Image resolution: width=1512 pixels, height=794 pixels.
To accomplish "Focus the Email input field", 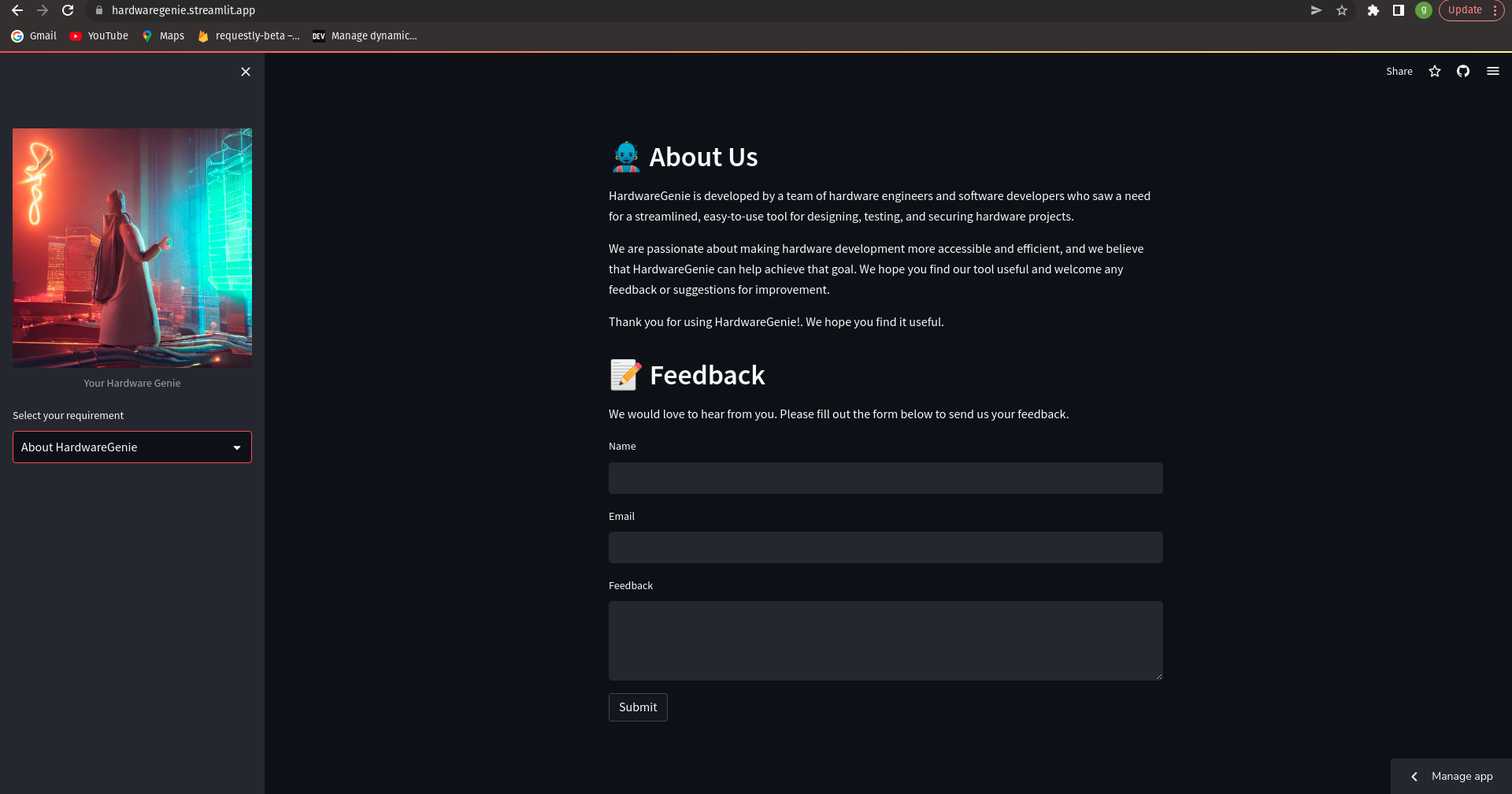I will pos(885,547).
